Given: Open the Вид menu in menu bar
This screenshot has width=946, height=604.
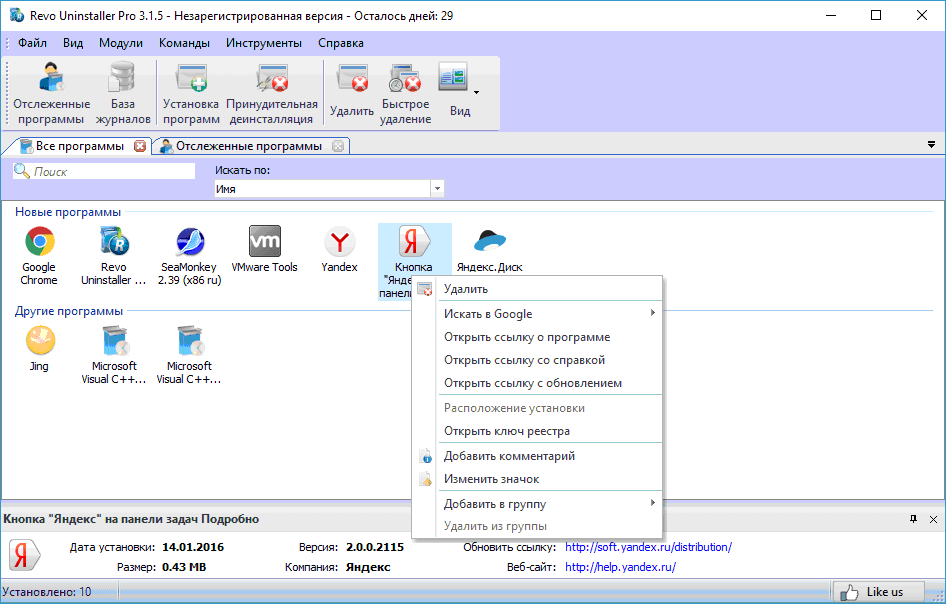Looking at the screenshot, I should (73, 43).
